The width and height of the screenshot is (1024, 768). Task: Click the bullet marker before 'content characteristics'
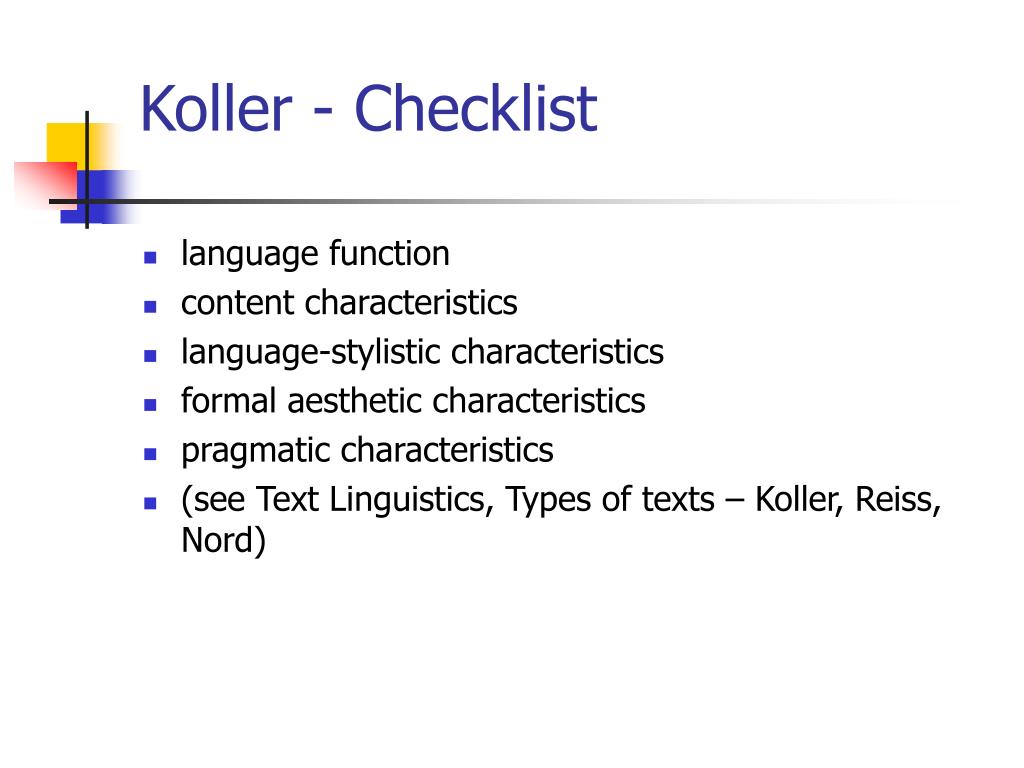[x=150, y=306]
